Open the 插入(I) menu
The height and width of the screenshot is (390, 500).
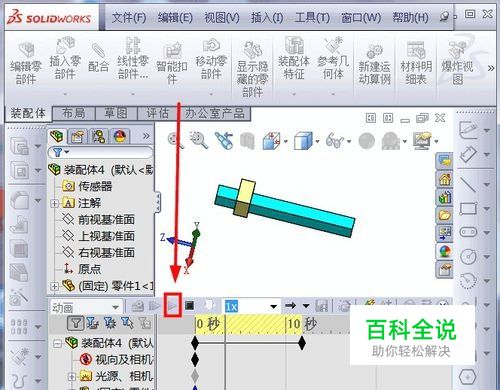point(267,17)
